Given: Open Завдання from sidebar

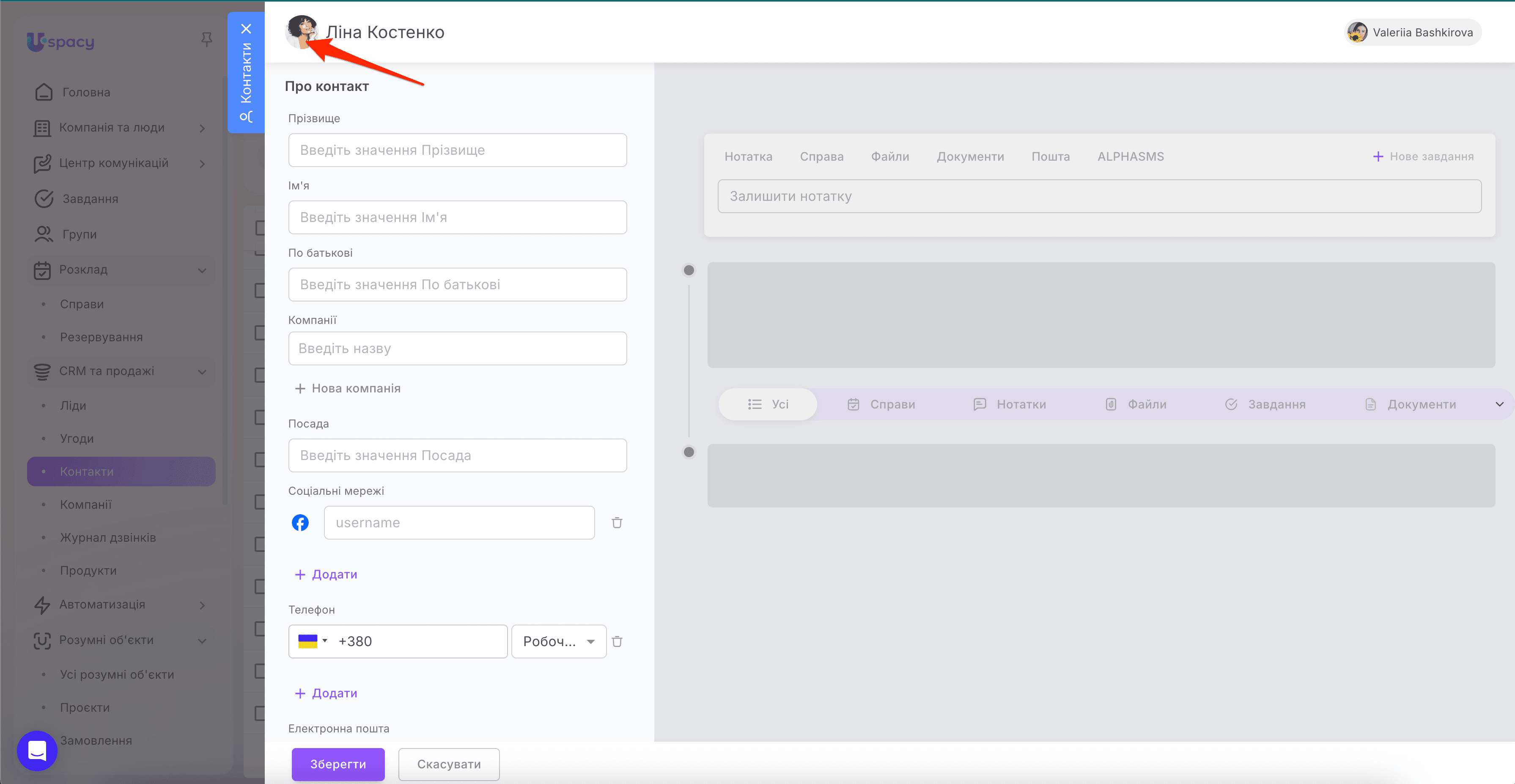Looking at the screenshot, I should pos(90,199).
